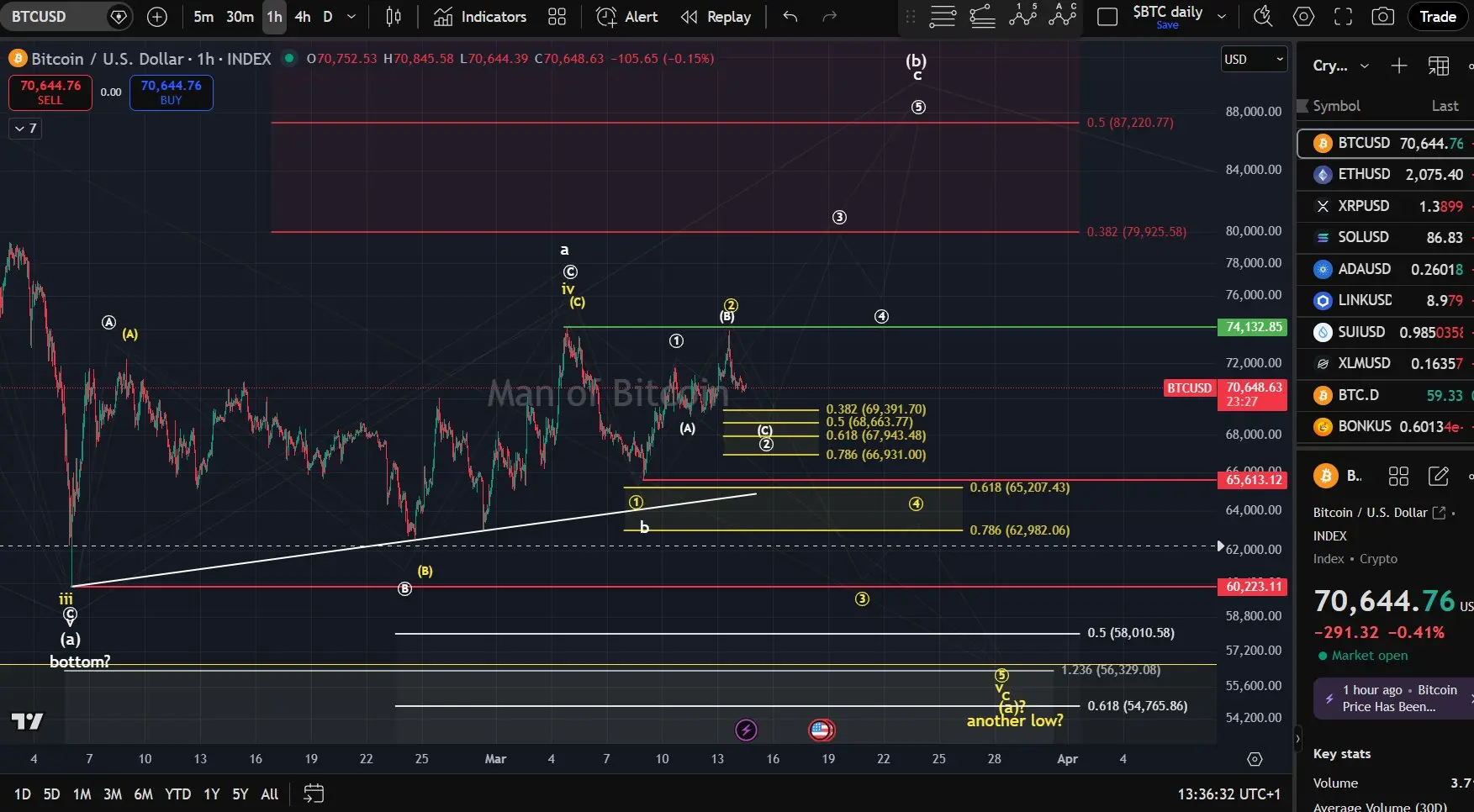
Task: Select XLMUSD in the watchlist
Action: pyautogui.click(x=1386, y=363)
